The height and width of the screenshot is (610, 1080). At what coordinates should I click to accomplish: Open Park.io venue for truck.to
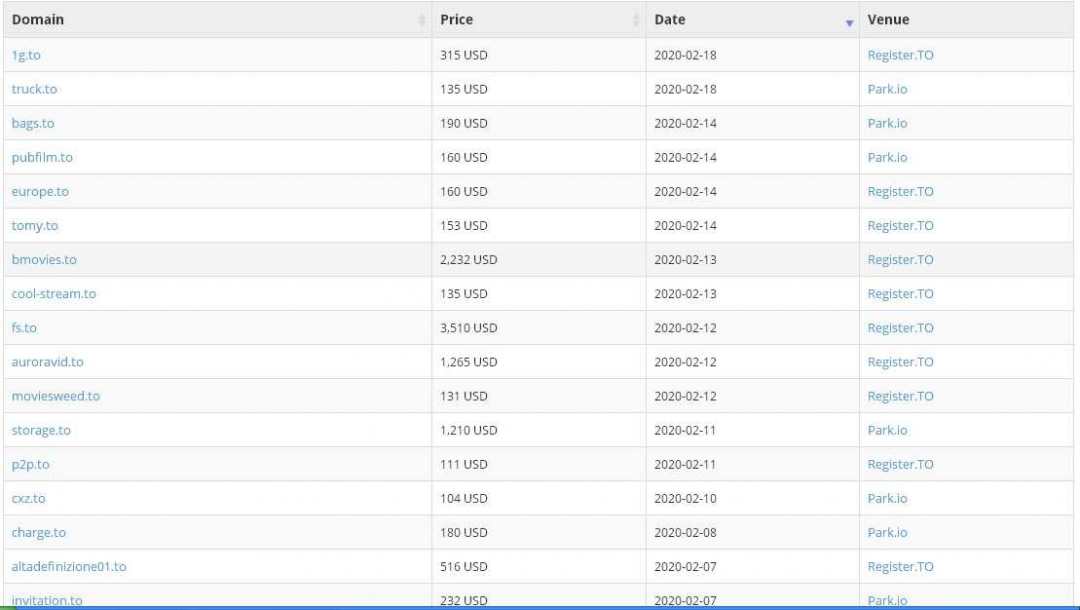(x=887, y=89)
